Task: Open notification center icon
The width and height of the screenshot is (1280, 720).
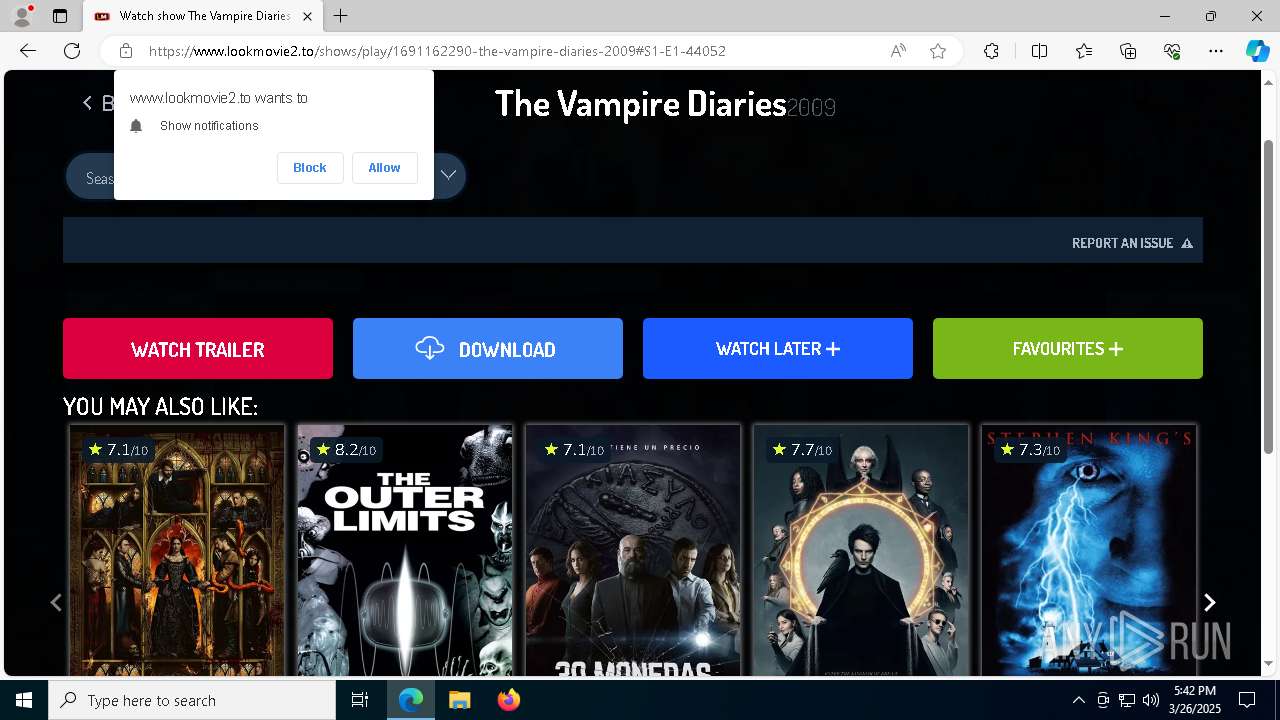Action: pyautogui.click(x=1247, y=700)
